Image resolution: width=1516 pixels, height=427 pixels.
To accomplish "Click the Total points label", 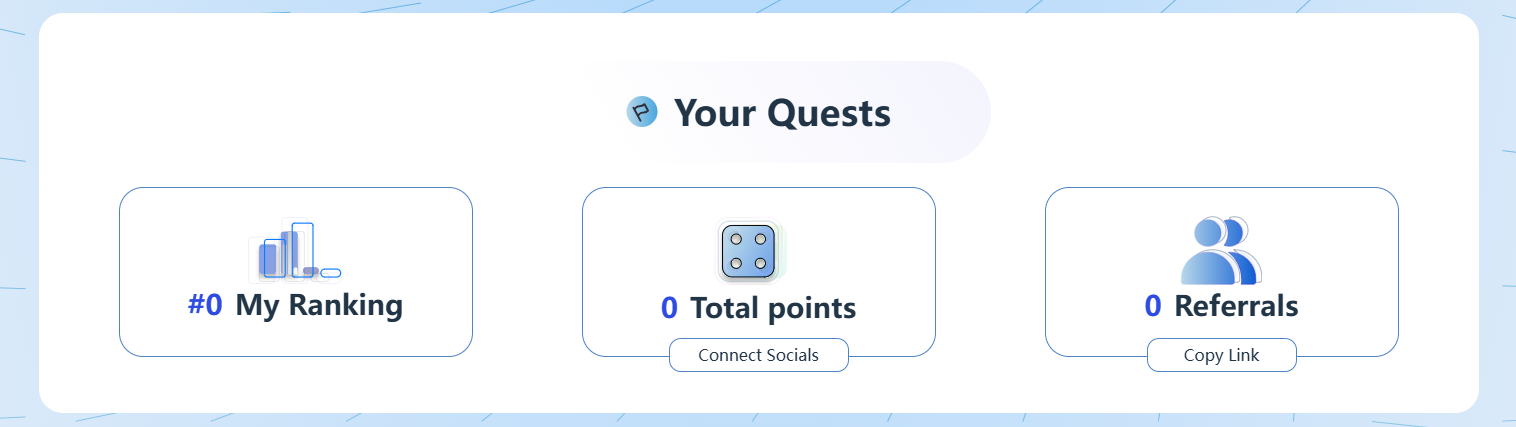I will (x=773, y=308).
